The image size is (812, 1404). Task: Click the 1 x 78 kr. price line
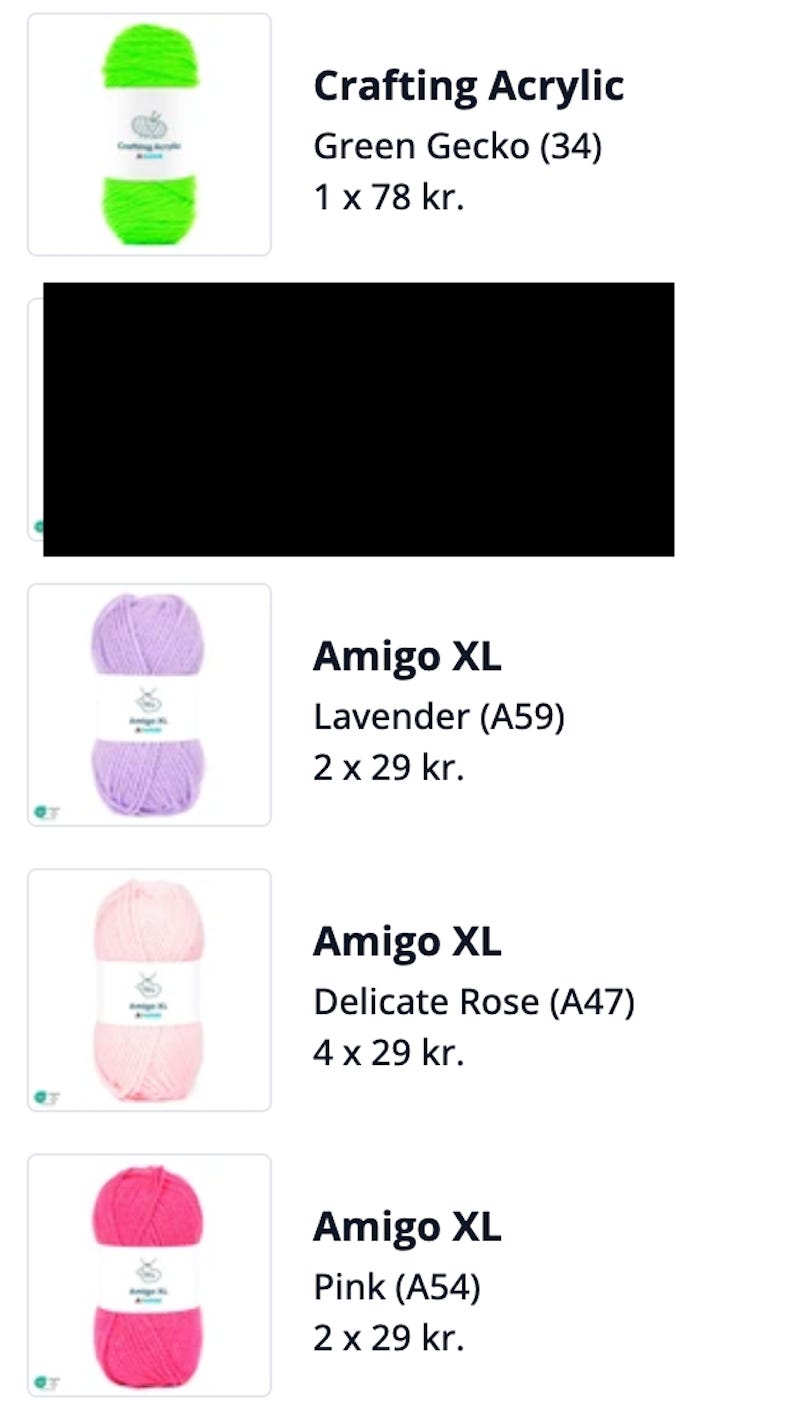[x=389, y=197]
